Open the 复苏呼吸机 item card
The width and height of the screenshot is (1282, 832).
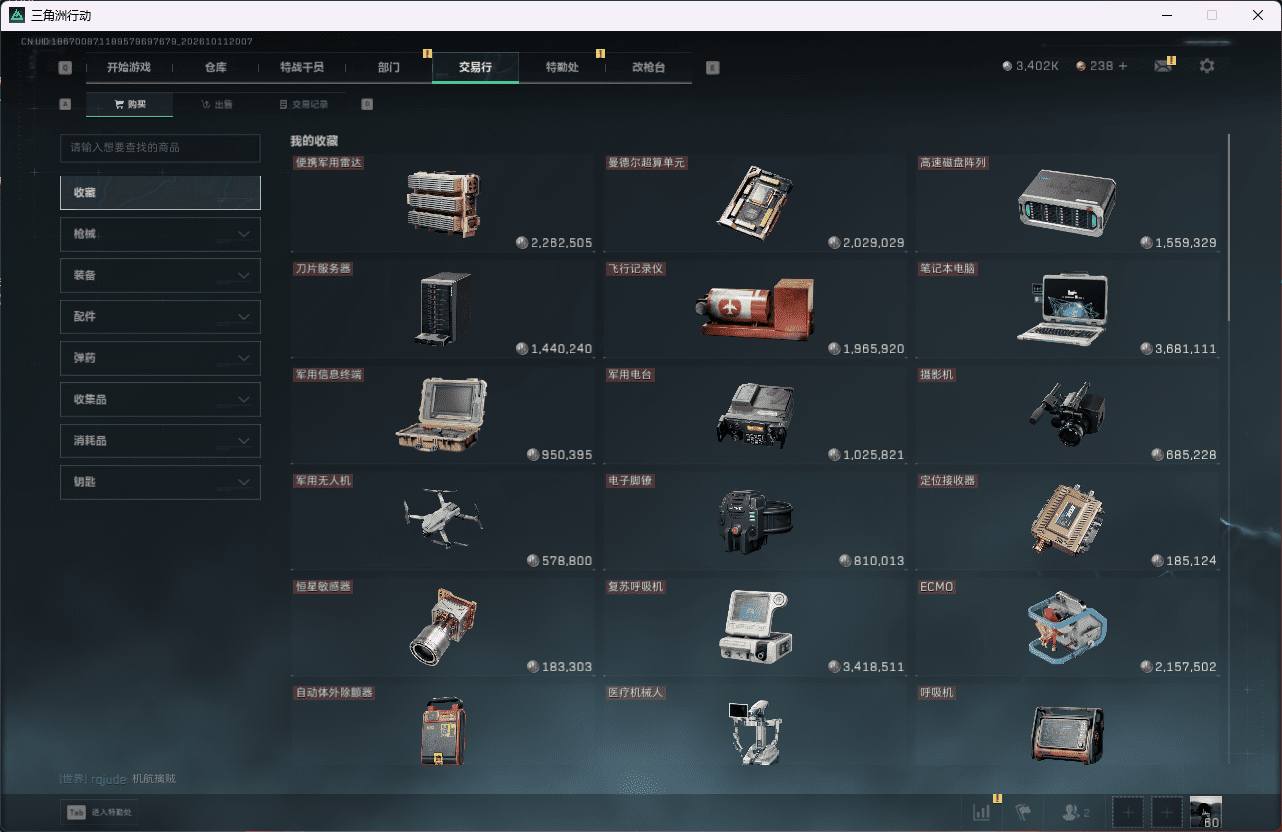[x=754, y=627]
